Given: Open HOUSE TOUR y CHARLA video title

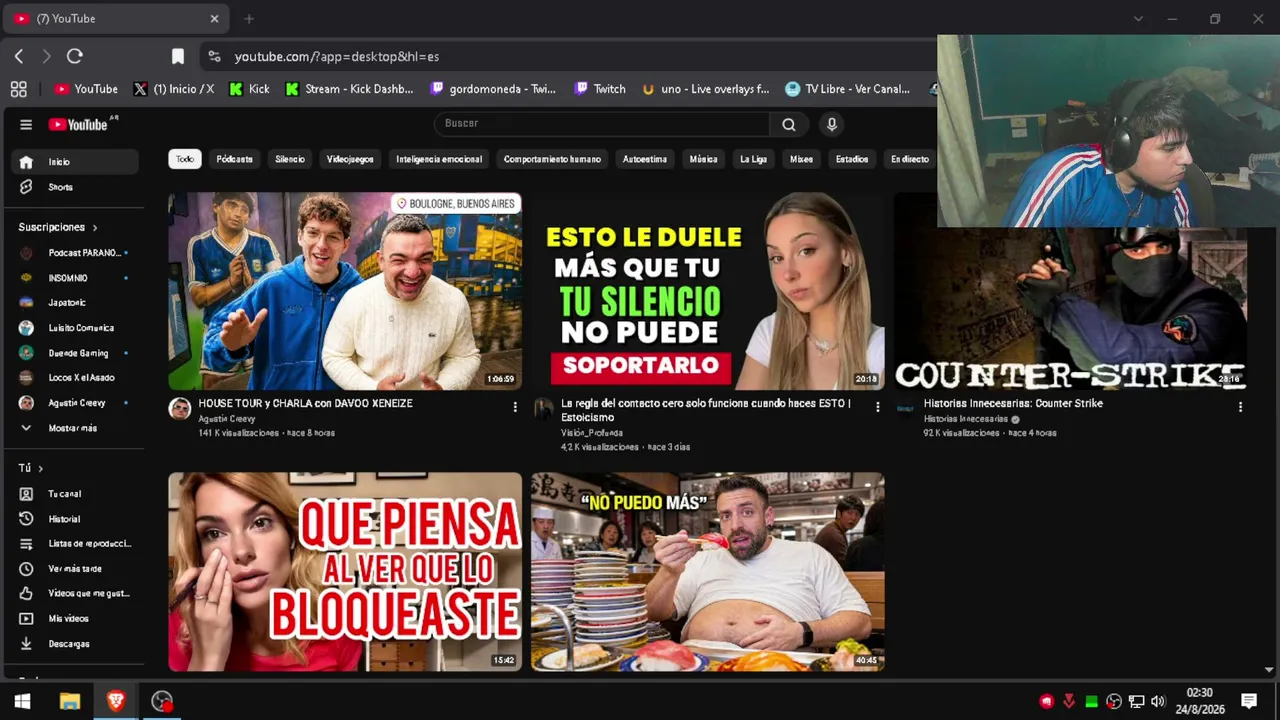Looking at the screenshot, I should pyautogui.click(x=305, y=403).
